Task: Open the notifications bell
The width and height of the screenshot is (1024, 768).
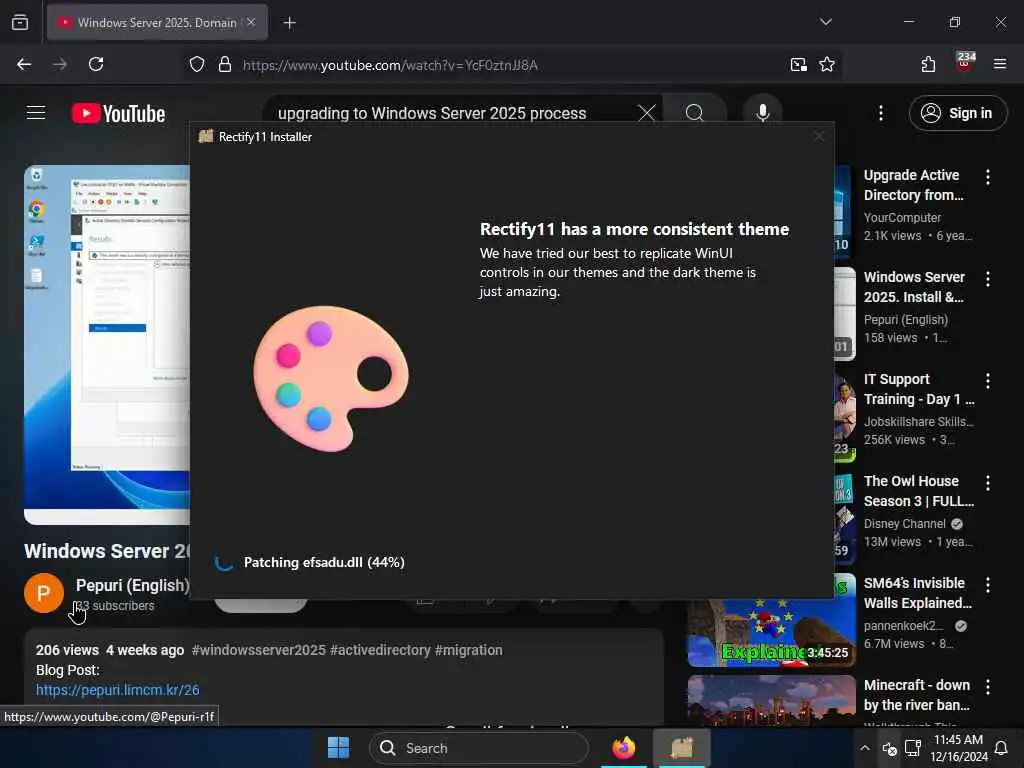Action: coord(1000,748)
